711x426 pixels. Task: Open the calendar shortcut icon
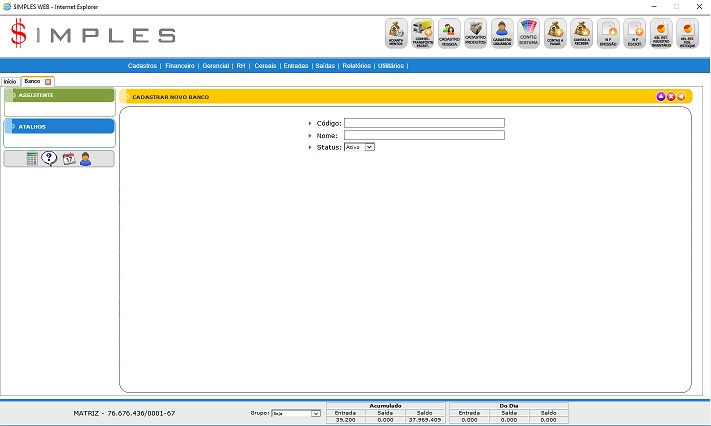click(x=69, y=159)
